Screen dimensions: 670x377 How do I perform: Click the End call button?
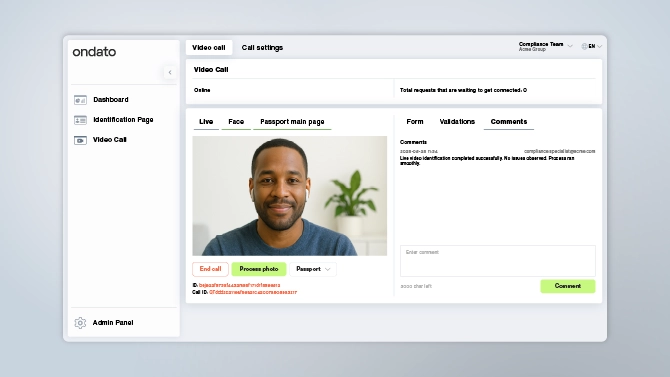click(x=210, y=269)
